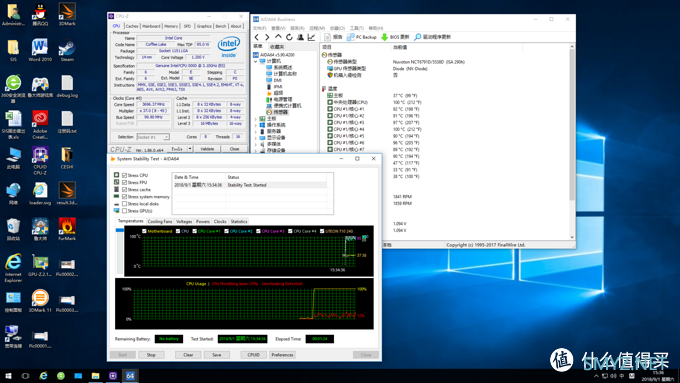Screen dimensions: 680x383
Task: Toggle Stress system memory checkbox
Action: click(124, 196)
